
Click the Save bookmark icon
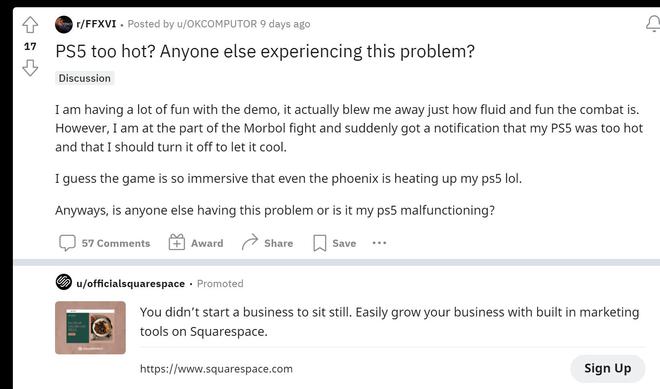click(x=319, y=243)
